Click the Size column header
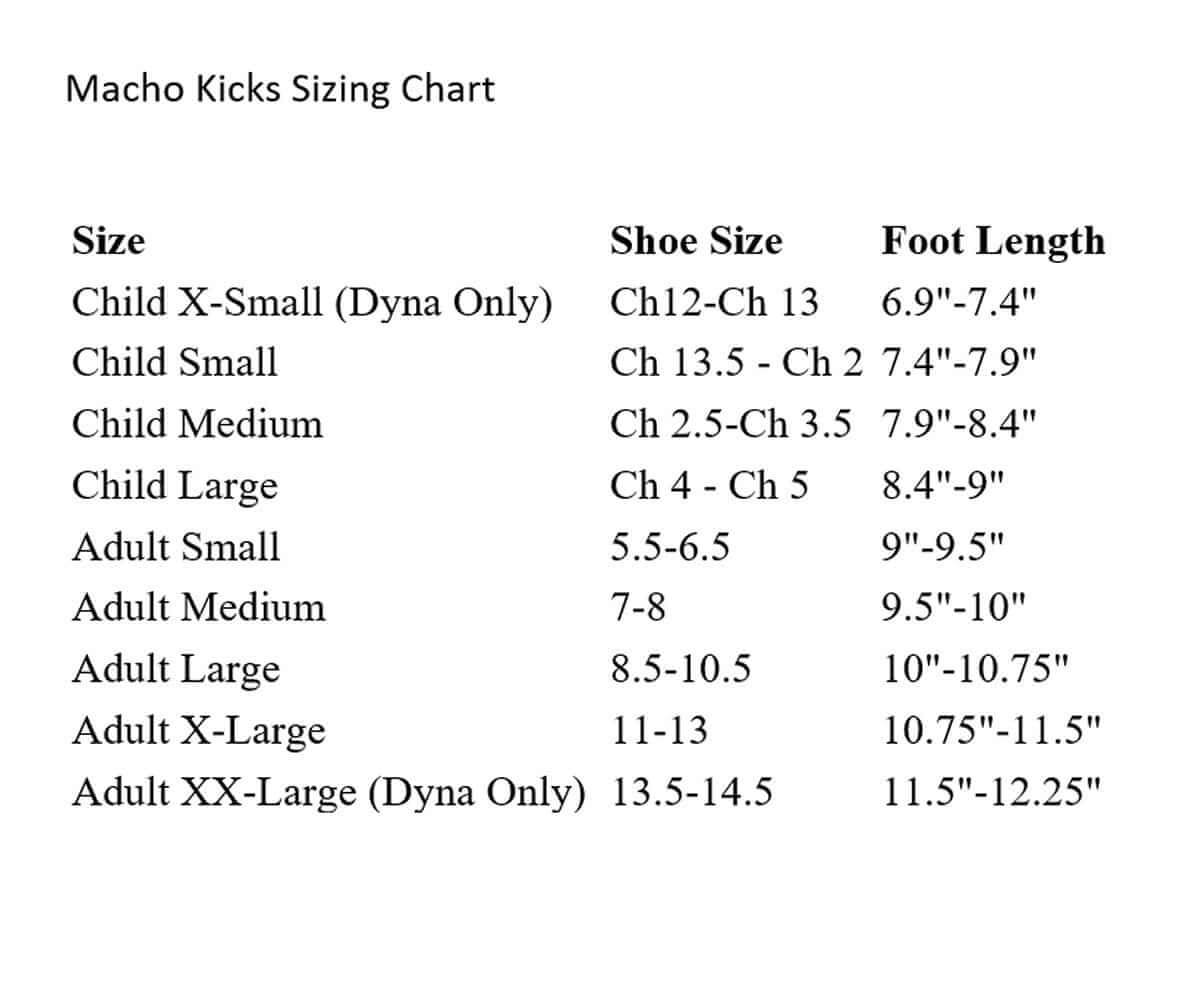 click(108, 241)
